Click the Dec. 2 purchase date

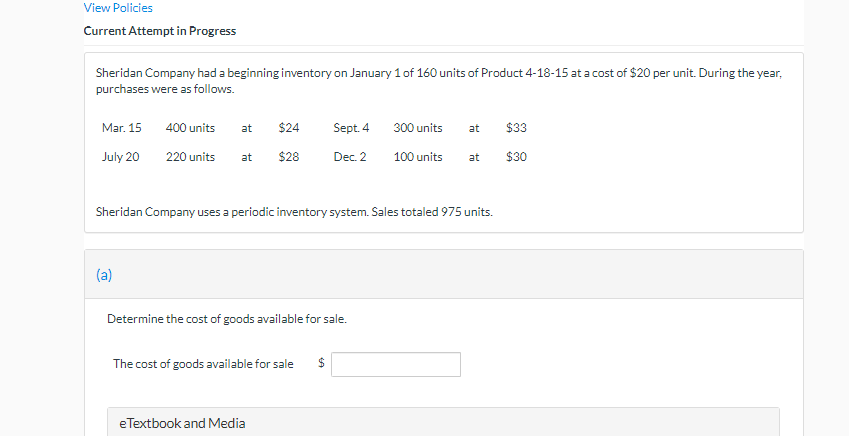pyautogui.click(x=350, y=157)
